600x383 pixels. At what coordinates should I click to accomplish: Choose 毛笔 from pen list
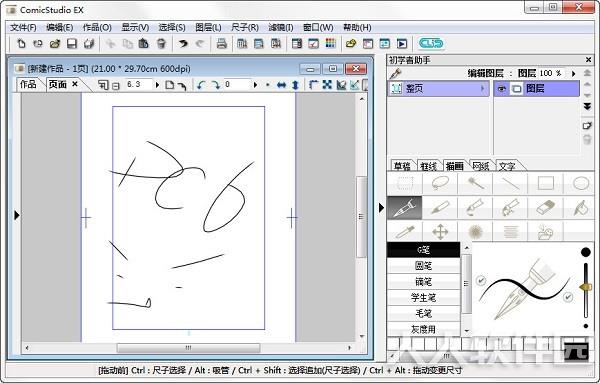pyautogui.click(x=423, y=313)
